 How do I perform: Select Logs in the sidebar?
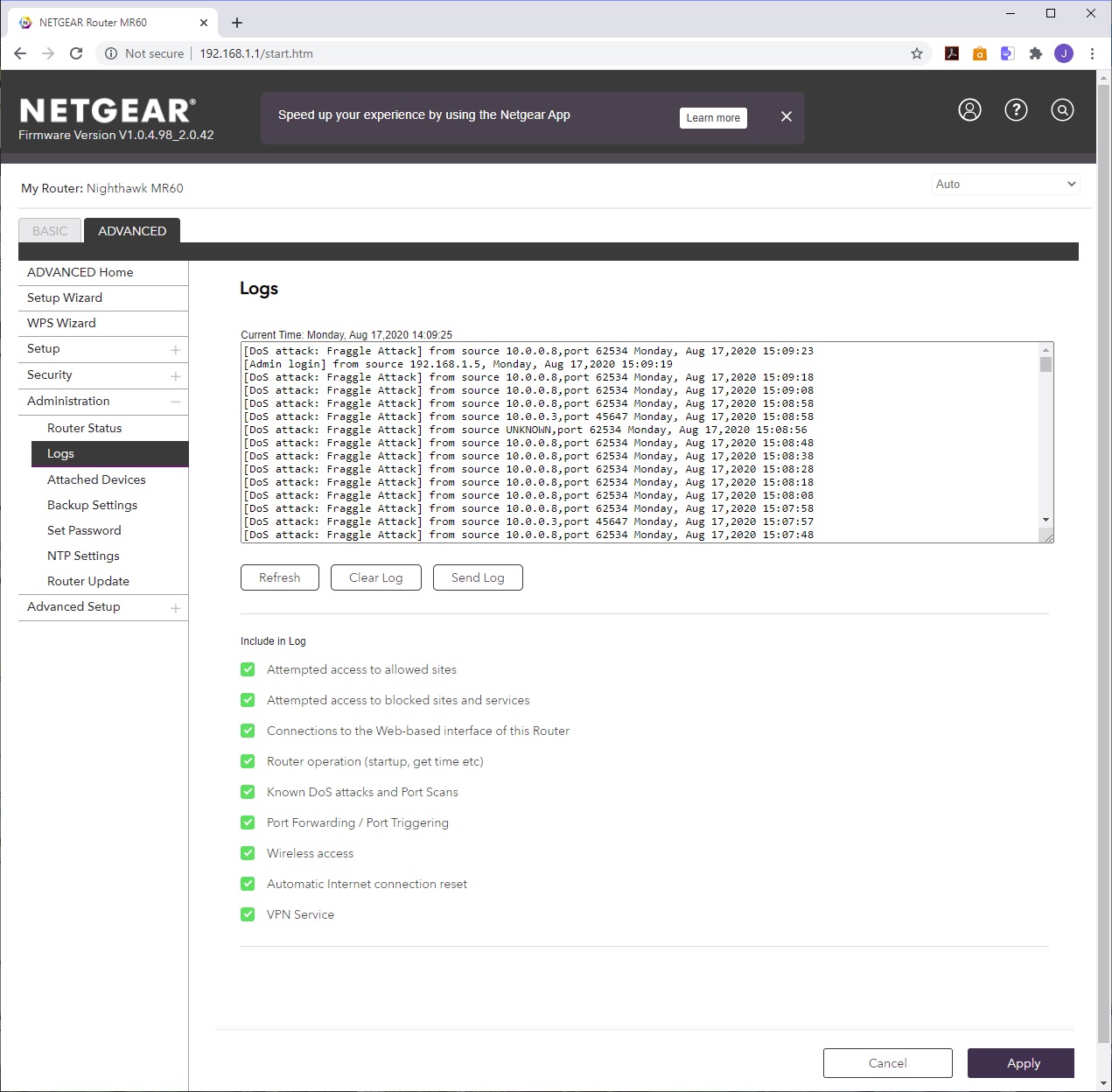(110, 453)
